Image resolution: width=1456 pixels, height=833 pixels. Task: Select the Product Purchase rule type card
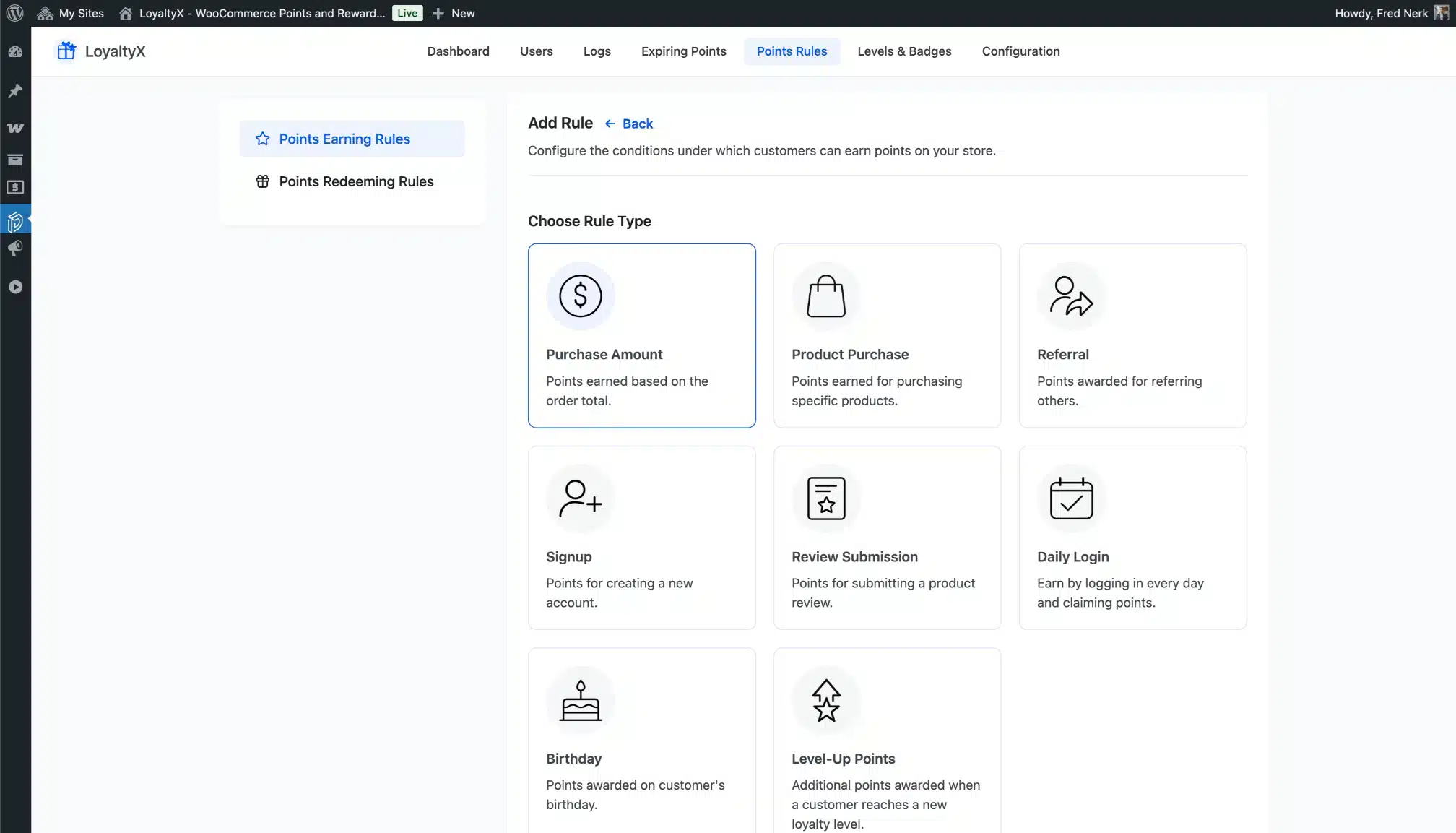click(x=887, y=335)
